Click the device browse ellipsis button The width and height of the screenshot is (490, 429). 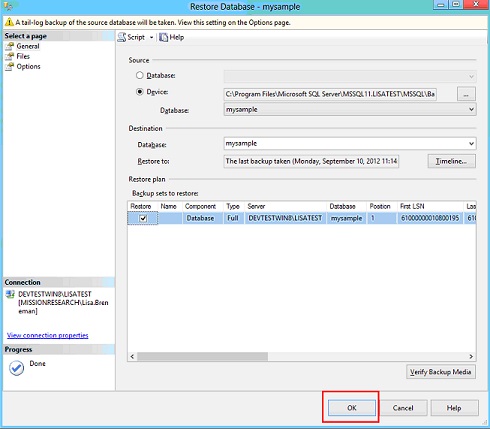(466, 94)
